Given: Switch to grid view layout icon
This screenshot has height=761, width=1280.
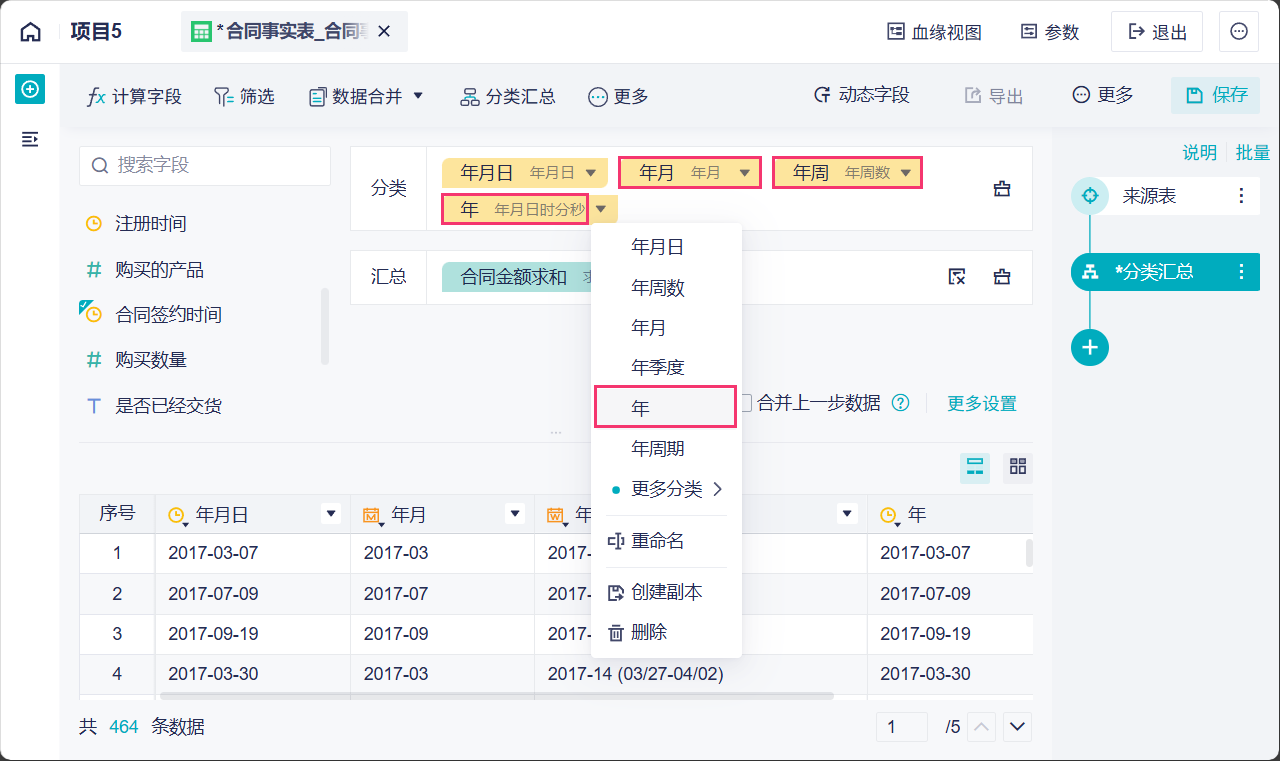Looking at the screenshot, I should click(x=1018, y=467).
